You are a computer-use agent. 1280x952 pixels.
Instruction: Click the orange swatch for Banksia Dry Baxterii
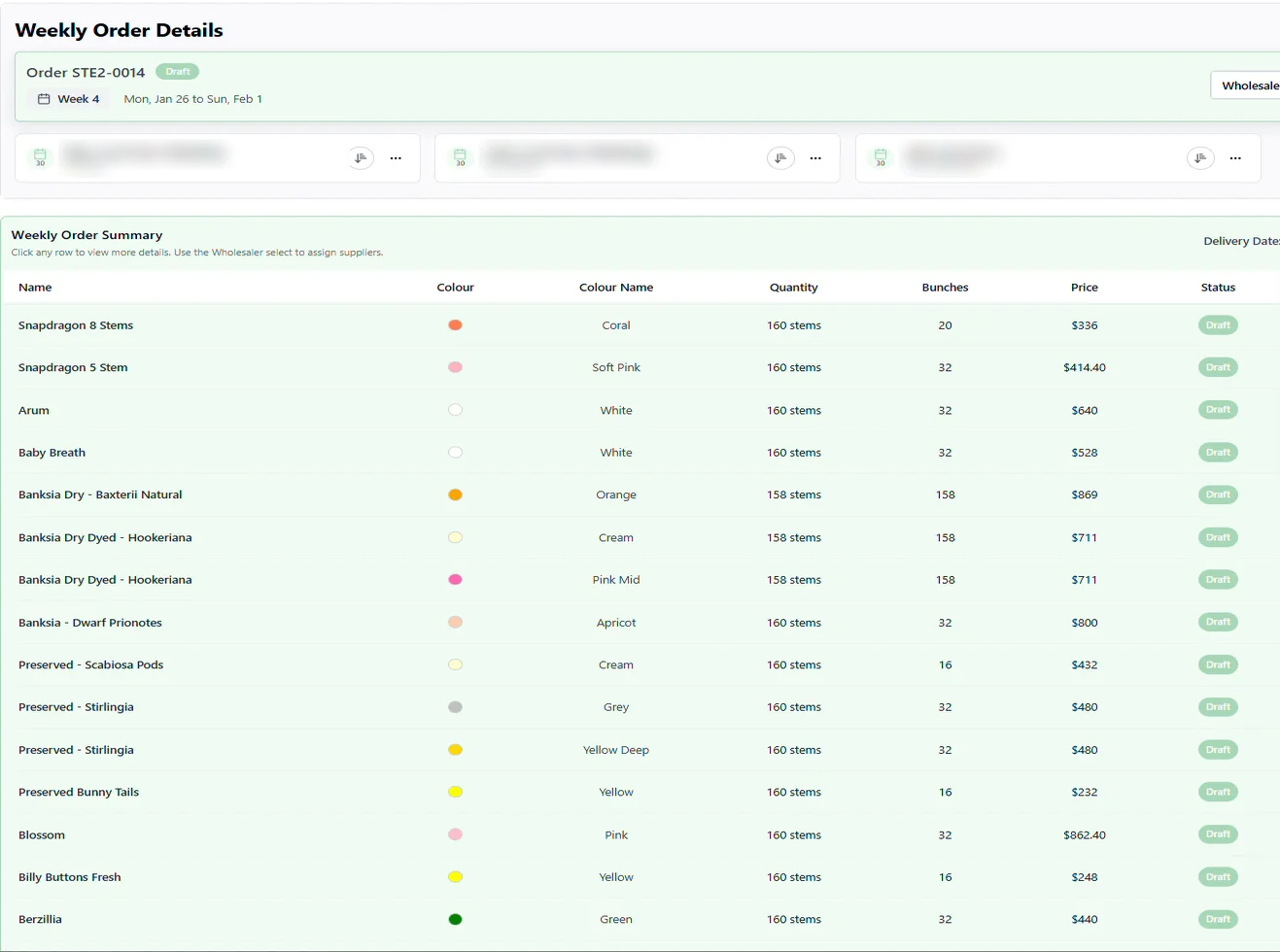[455, 494]
